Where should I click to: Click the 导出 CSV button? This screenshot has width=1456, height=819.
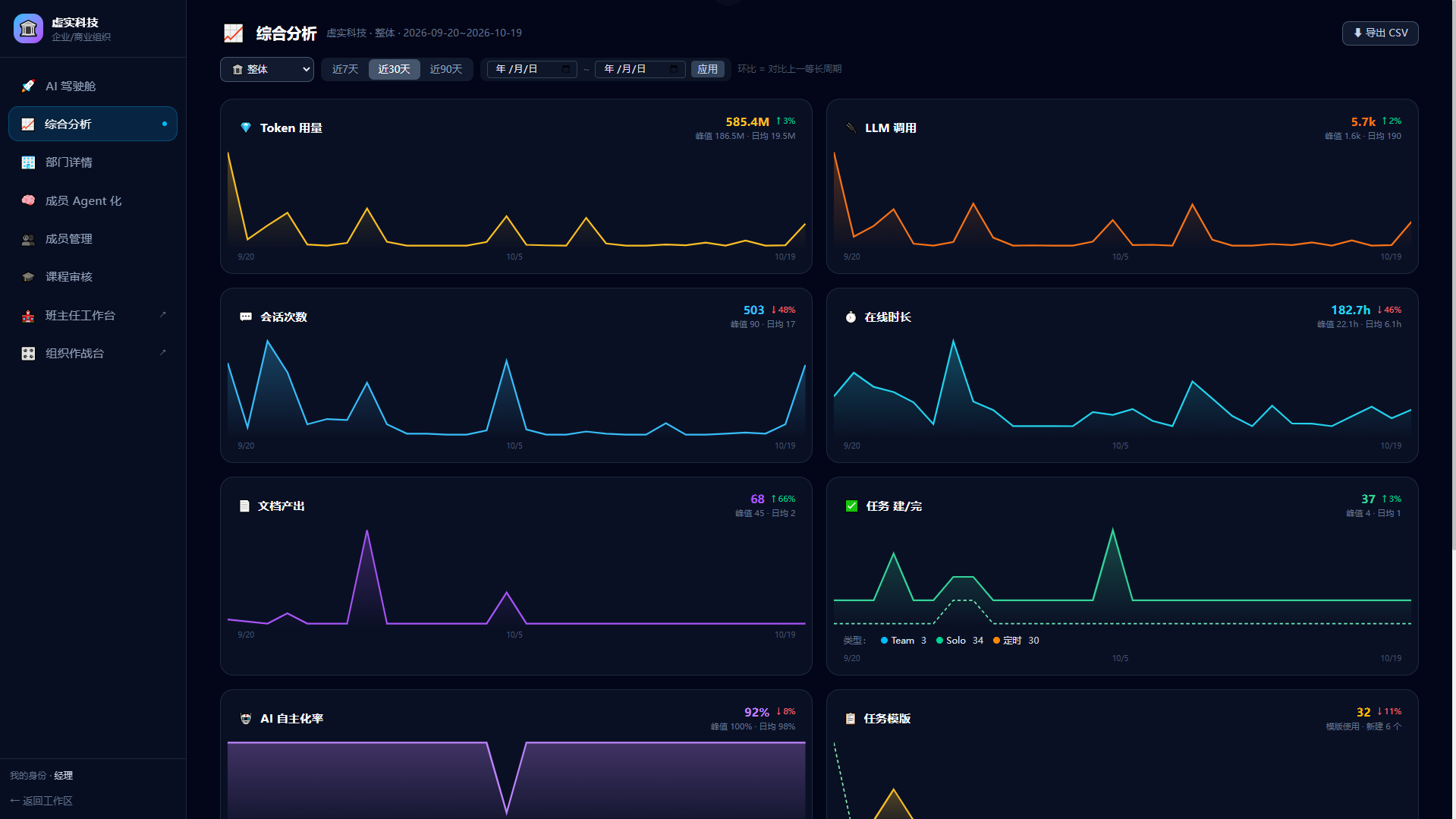point(1380,33)
